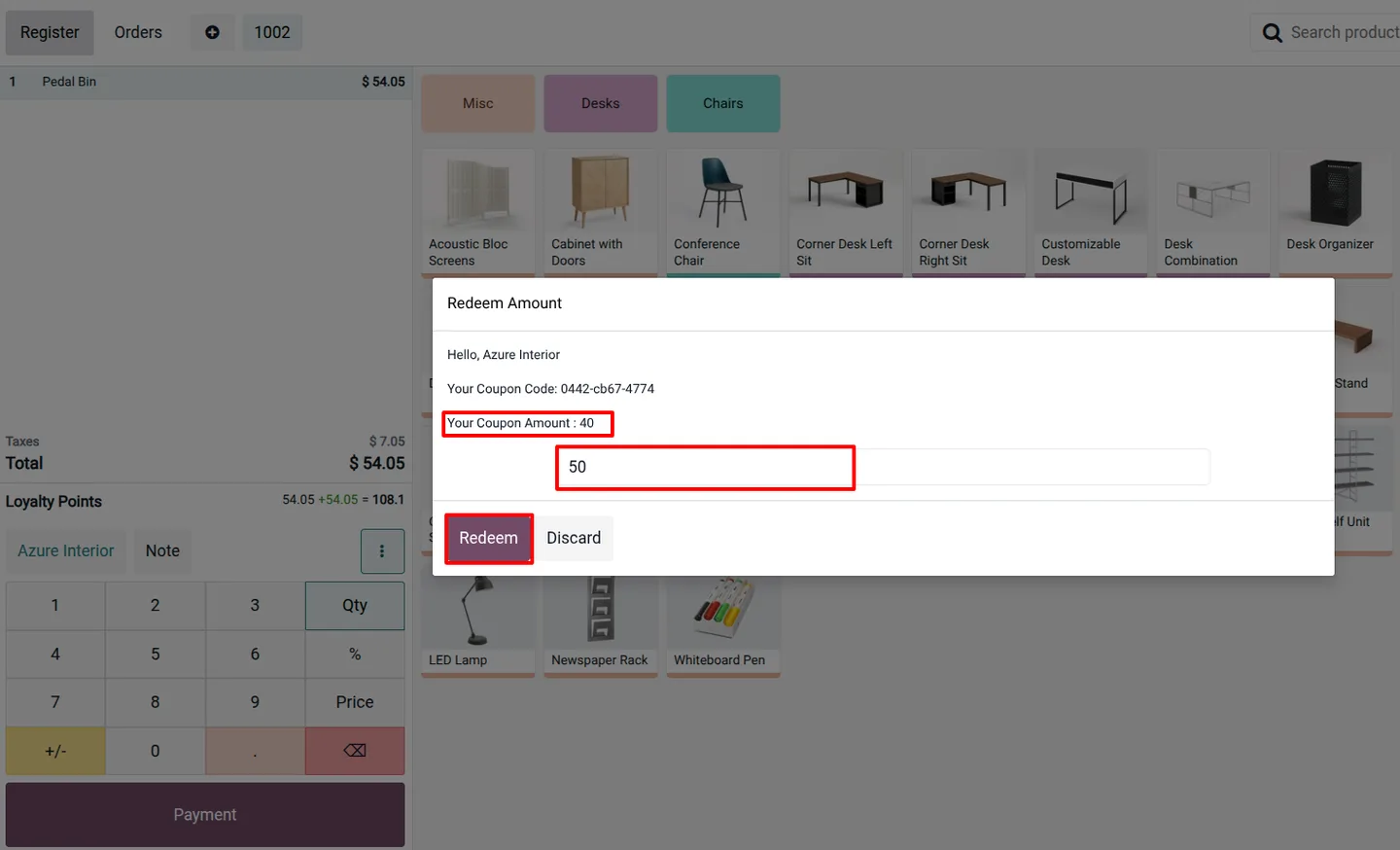Select the Desk Organizer product
Viewport: 1400px width, 850px height.
tap(1335, 214)
